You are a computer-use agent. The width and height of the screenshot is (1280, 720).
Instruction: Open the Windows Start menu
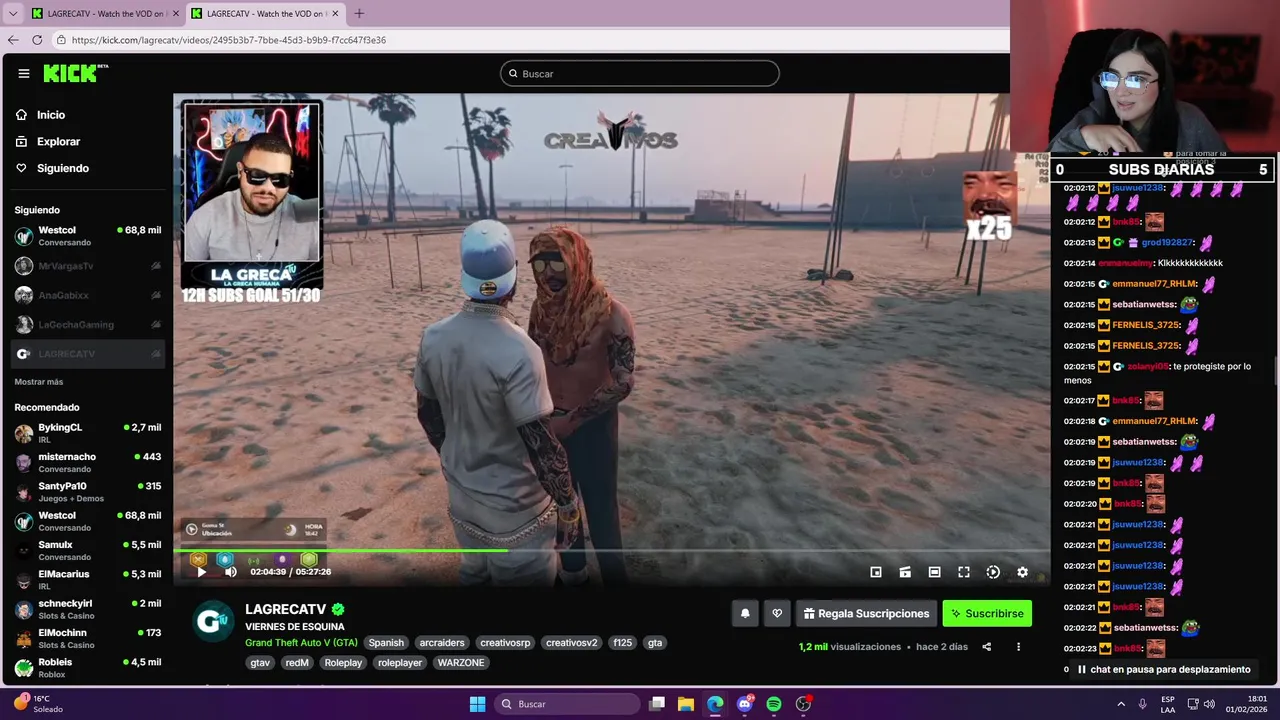click(477, 704)
